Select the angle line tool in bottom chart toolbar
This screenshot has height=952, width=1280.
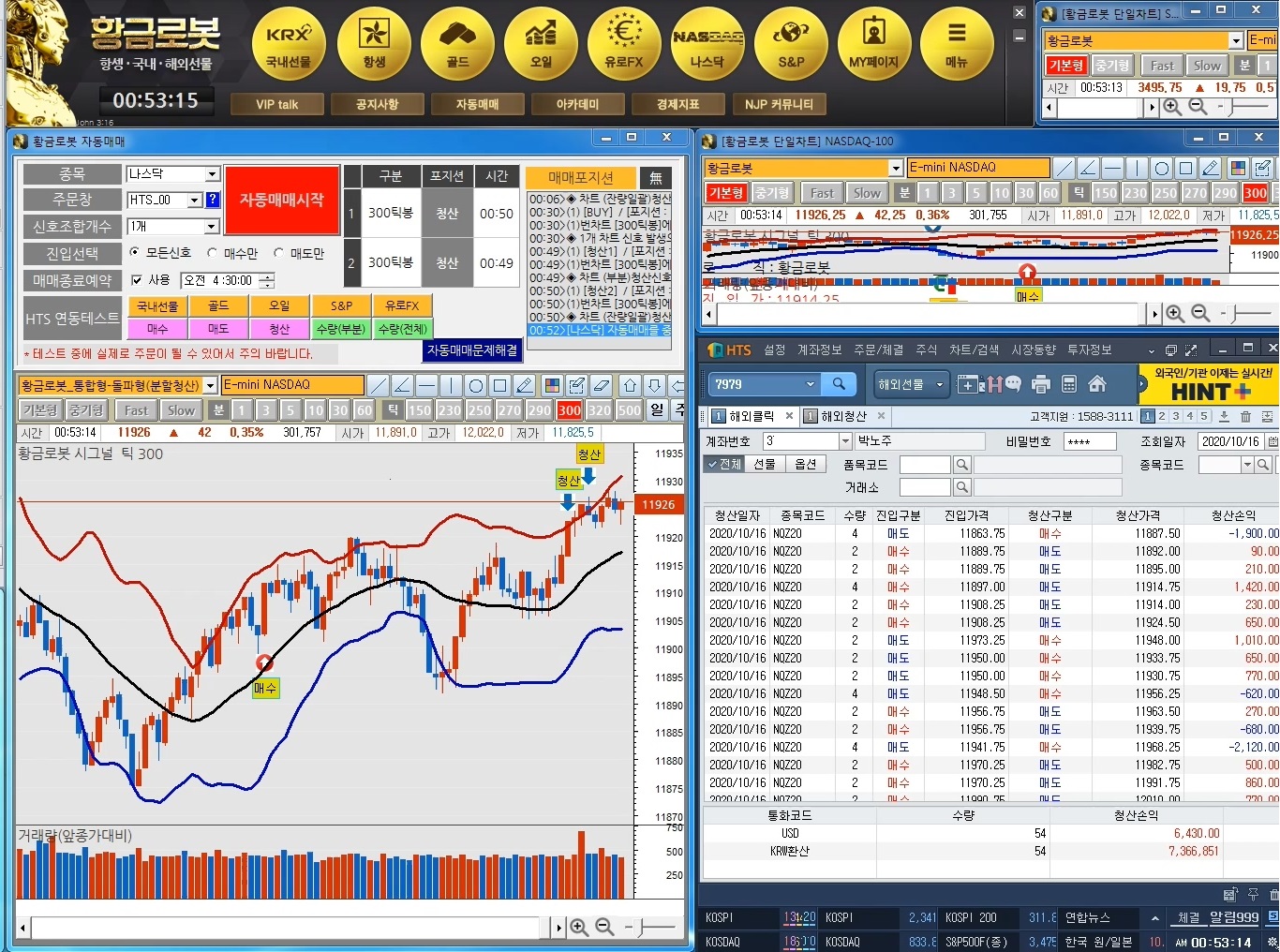point(402,385)
